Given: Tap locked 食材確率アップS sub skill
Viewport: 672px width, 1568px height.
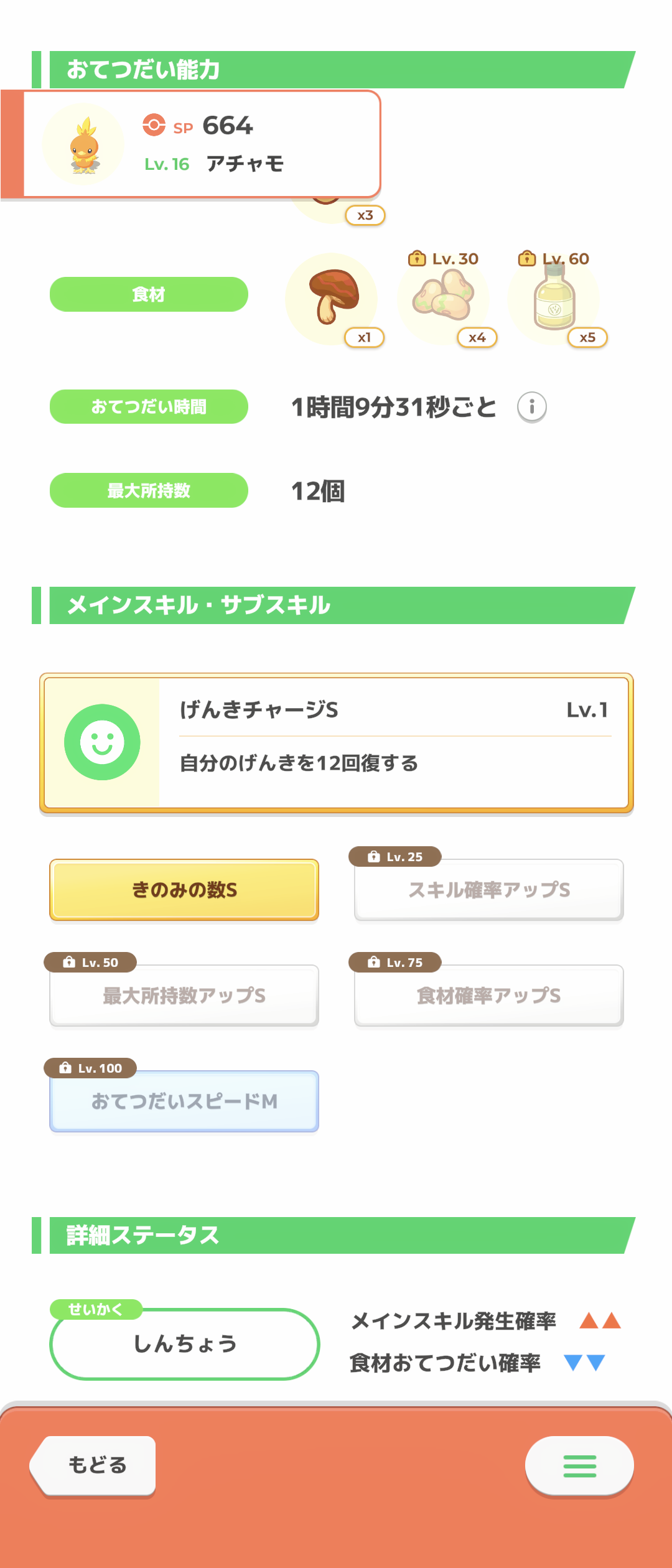Looking at the screenshot, I should click(488, 996).
